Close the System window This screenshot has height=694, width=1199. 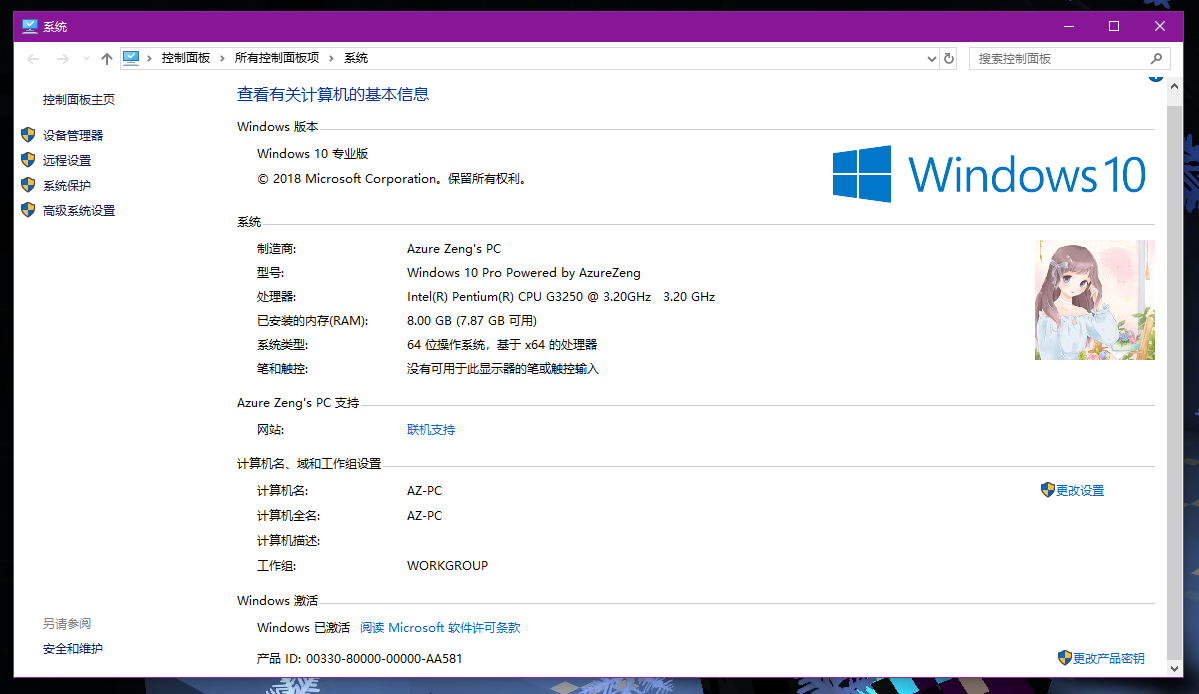click(1160, 26)
